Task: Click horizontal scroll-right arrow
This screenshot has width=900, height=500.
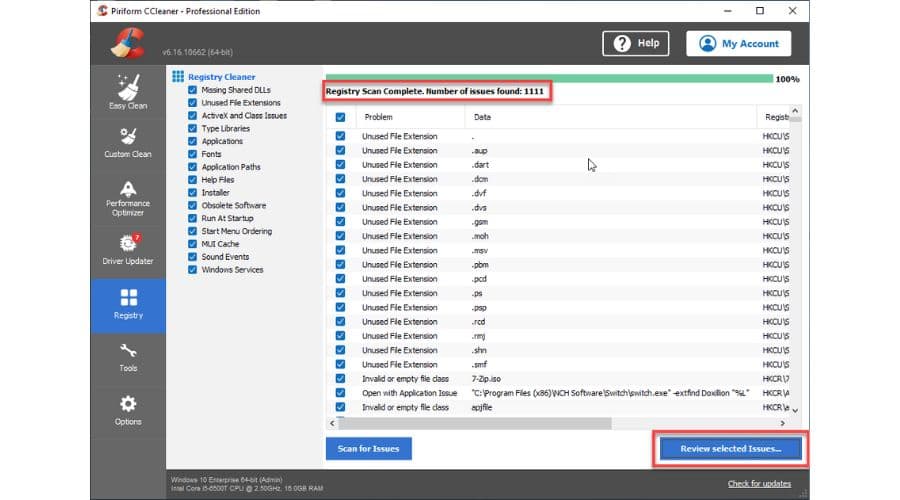Action: coord(782,423)
